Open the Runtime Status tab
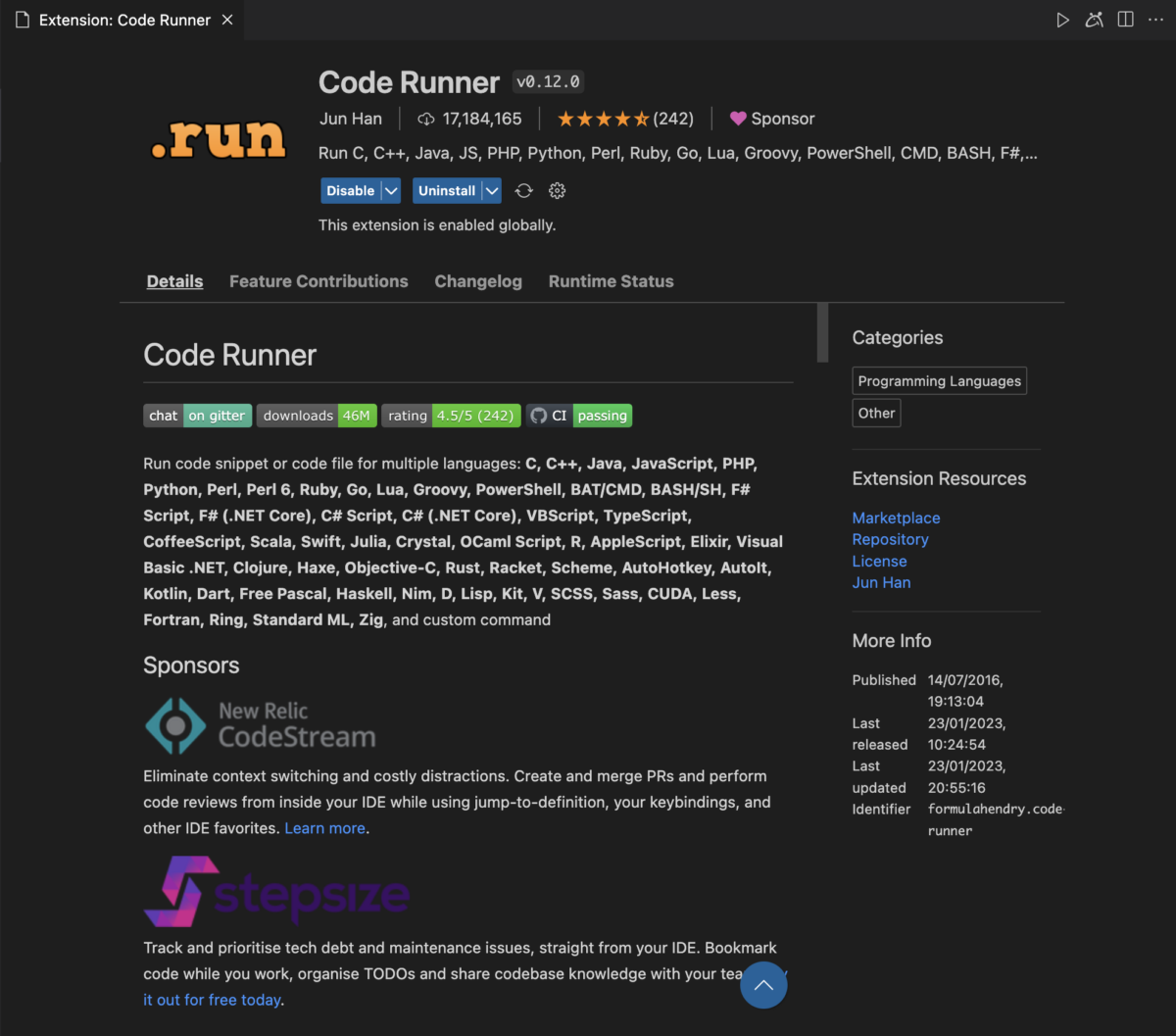Viewport: 1176px width, 1036px height. pos(611,281)
